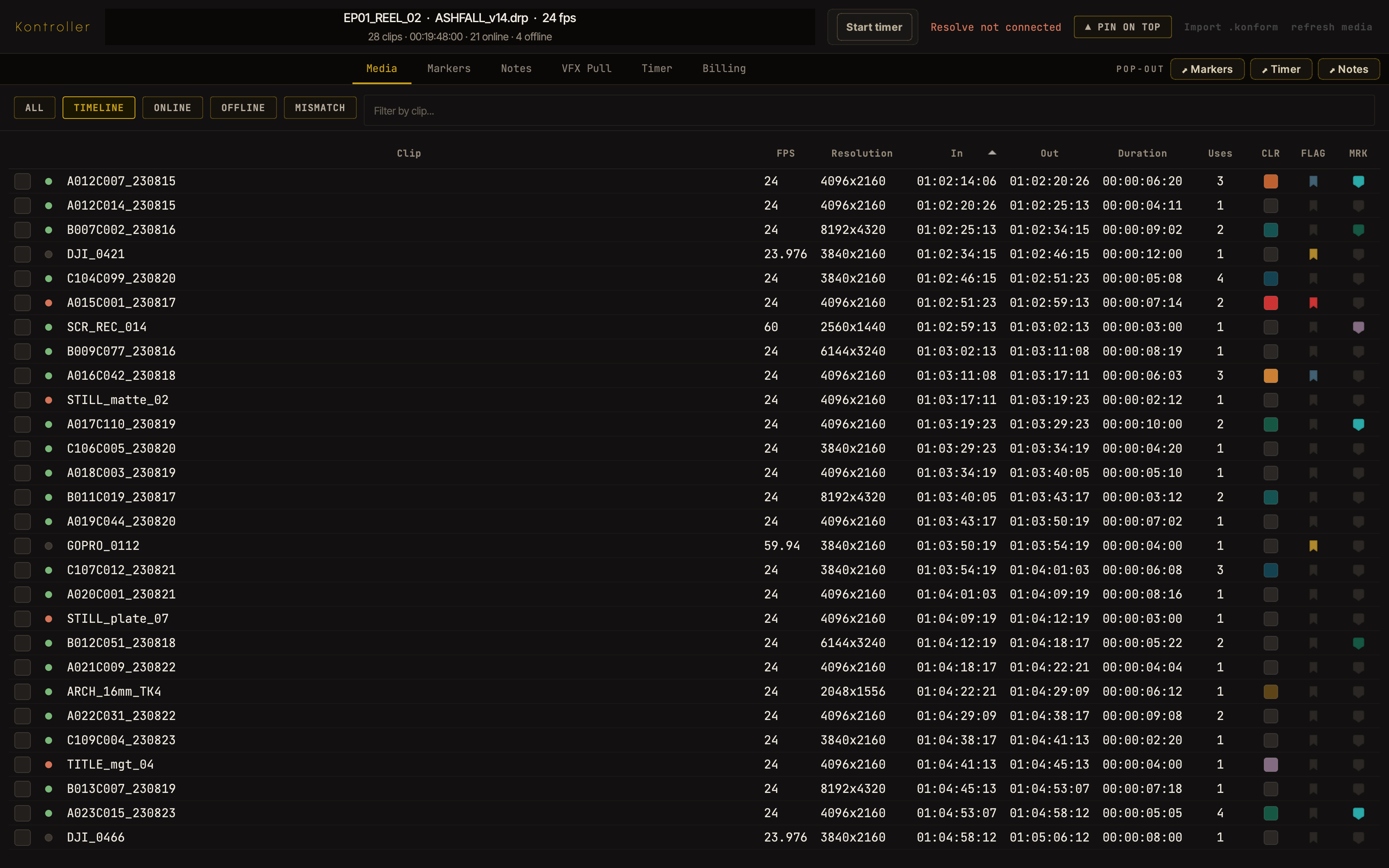Tick the checkbox beside DJI_0466
This screenshot has width=1389, height=868.
(23, 838)
